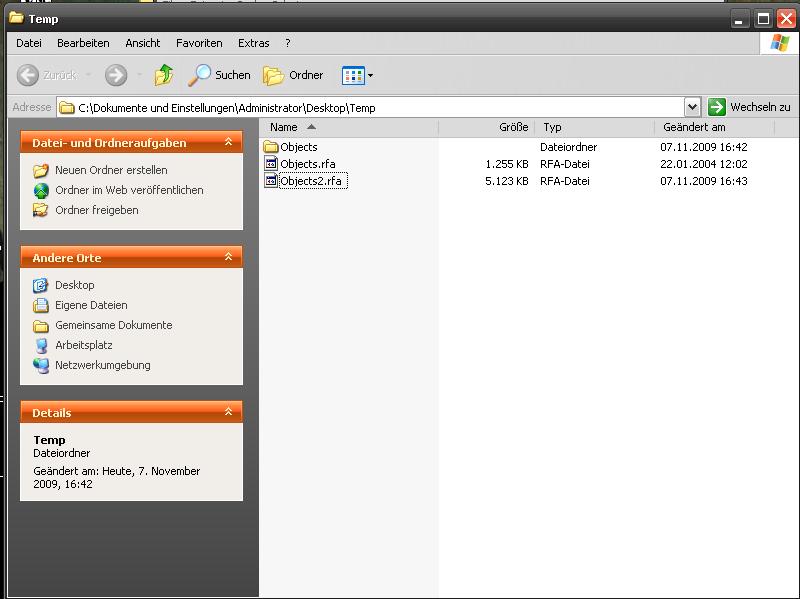Click the Objects.rfa file icon

point(271,164)
